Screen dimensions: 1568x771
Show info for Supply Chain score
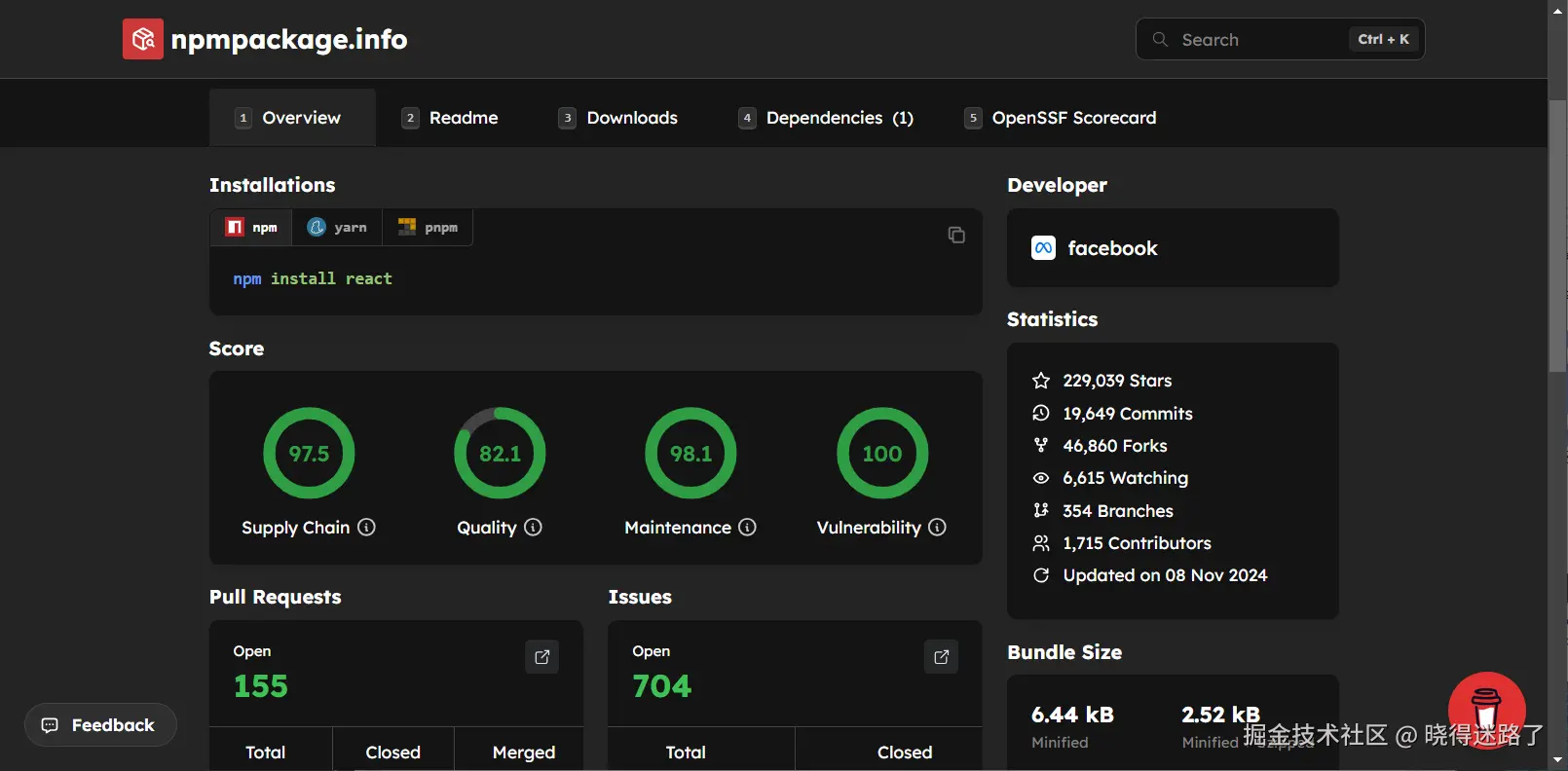(x=366, y=527)
